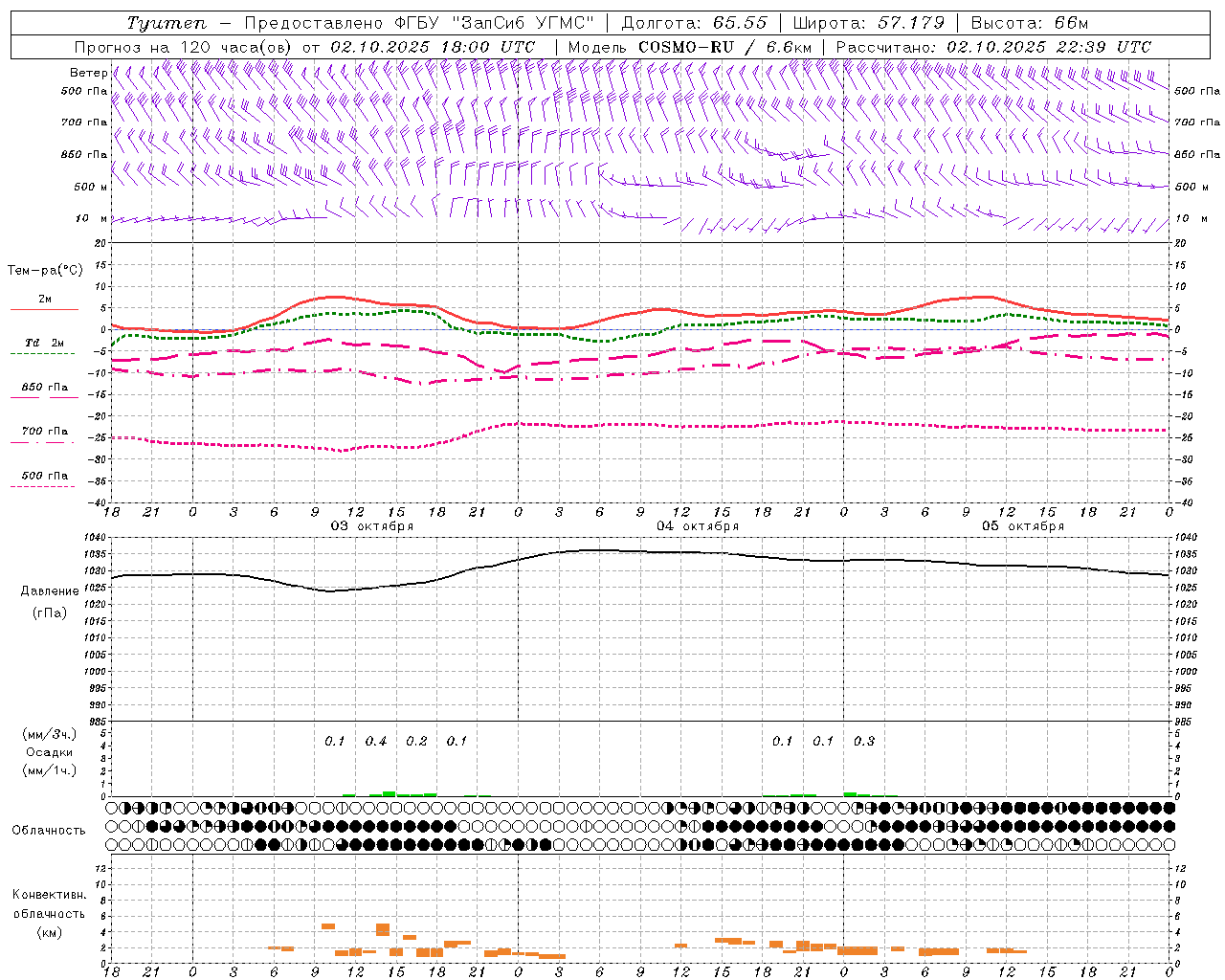Click "Прогноз на 120 часа(ов)" forecast text
The width and height of the screenshot is (1225, 980).
[x=184, y=47]
